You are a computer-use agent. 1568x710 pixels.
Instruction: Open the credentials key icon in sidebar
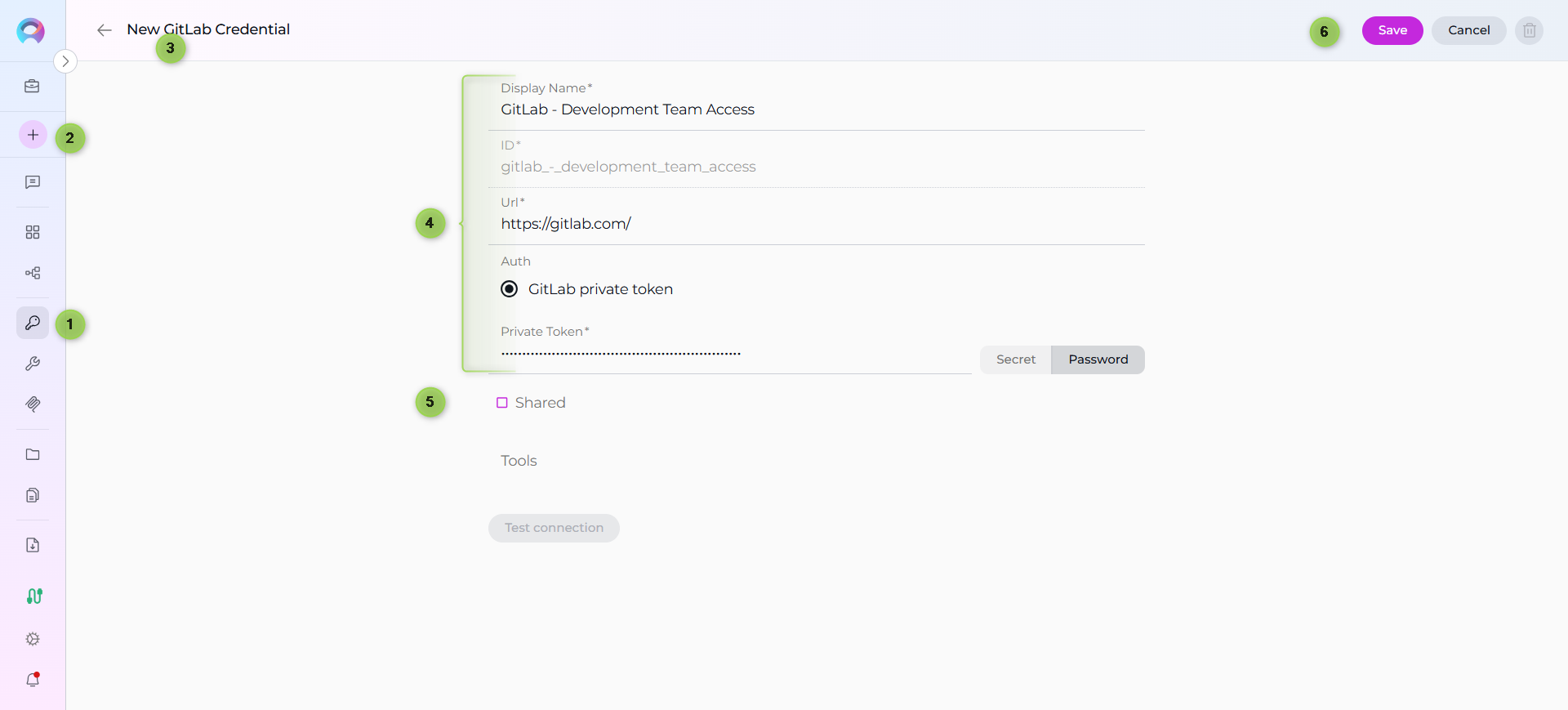33,323
